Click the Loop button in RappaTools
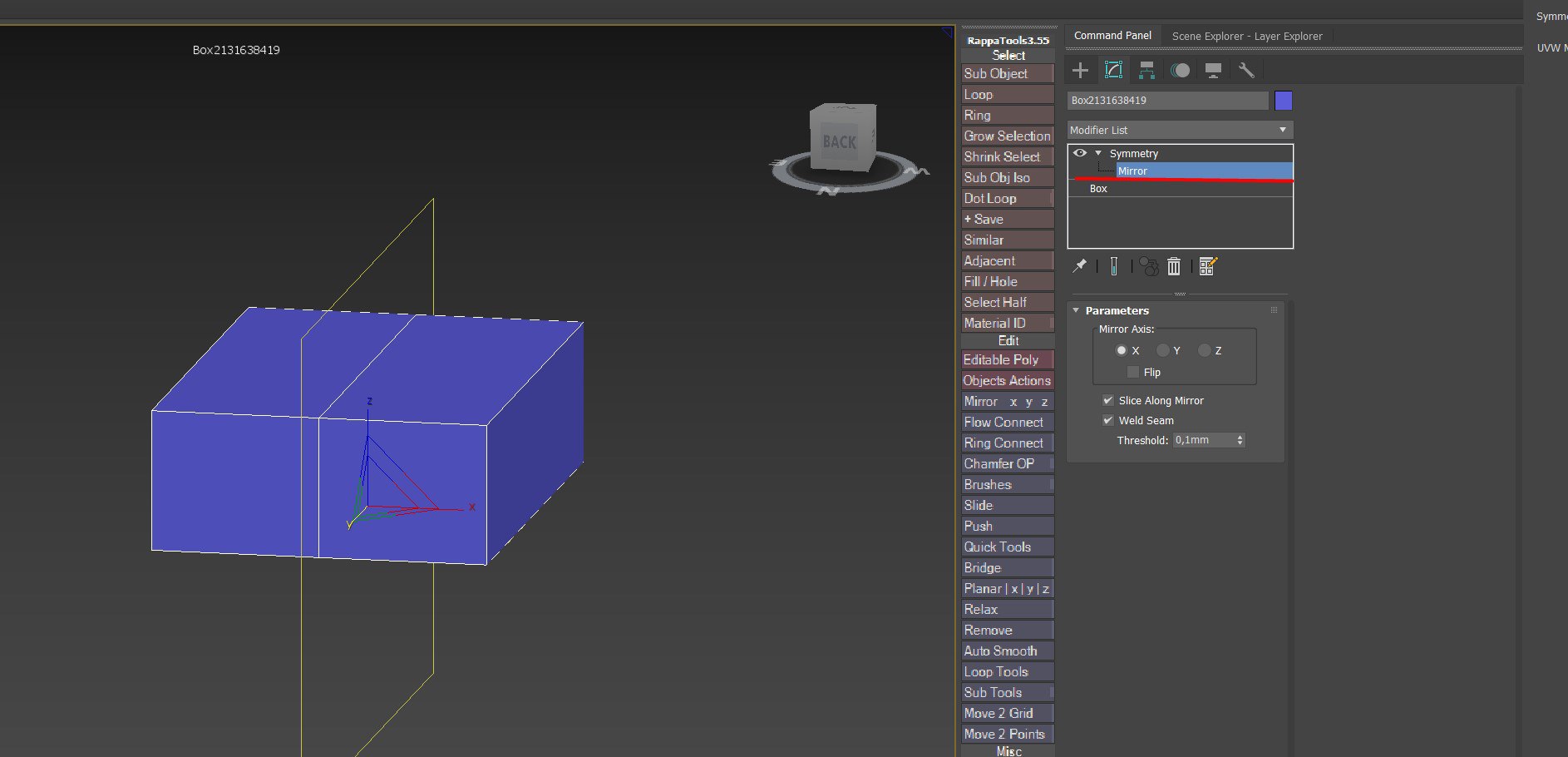Viewport: 1568px width, 757px height. pos(1008,94)
